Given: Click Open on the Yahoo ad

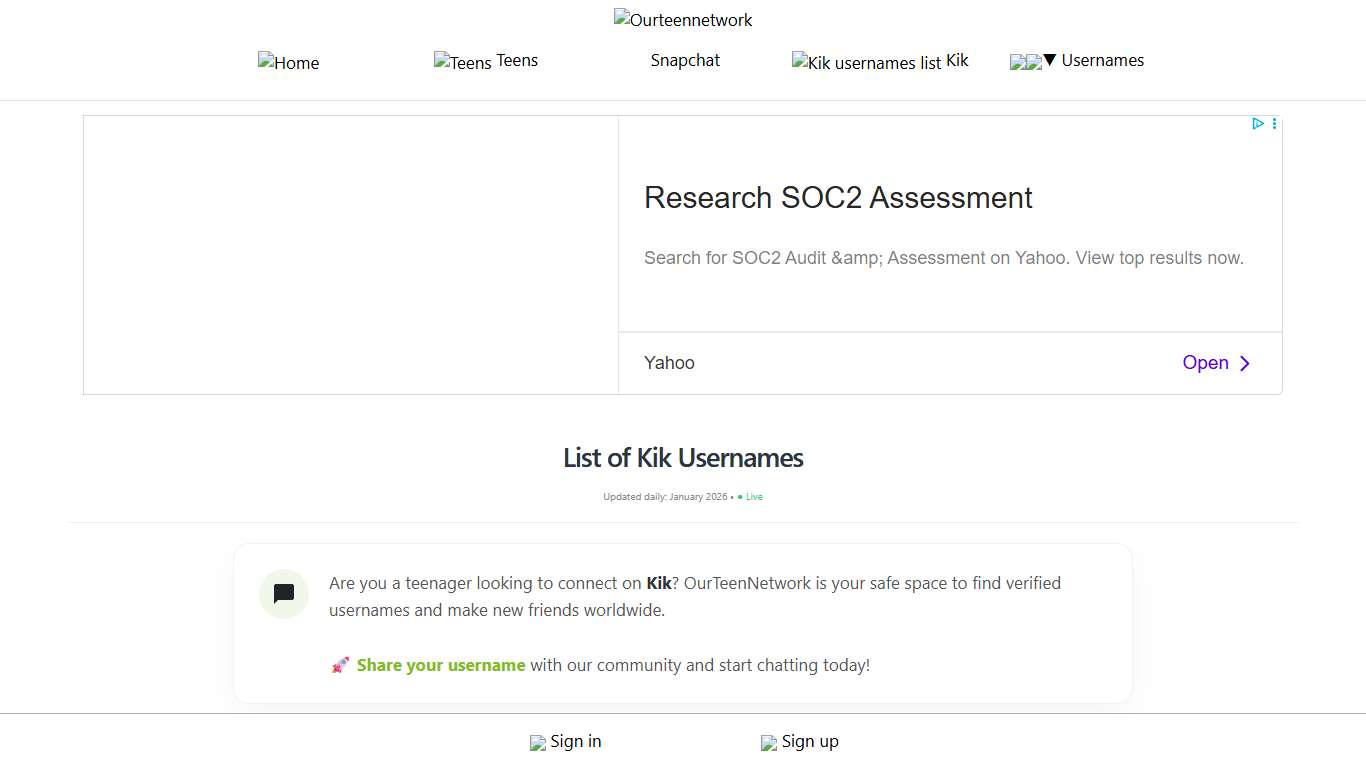Looking at the screenshot, I should (1205, 363).
